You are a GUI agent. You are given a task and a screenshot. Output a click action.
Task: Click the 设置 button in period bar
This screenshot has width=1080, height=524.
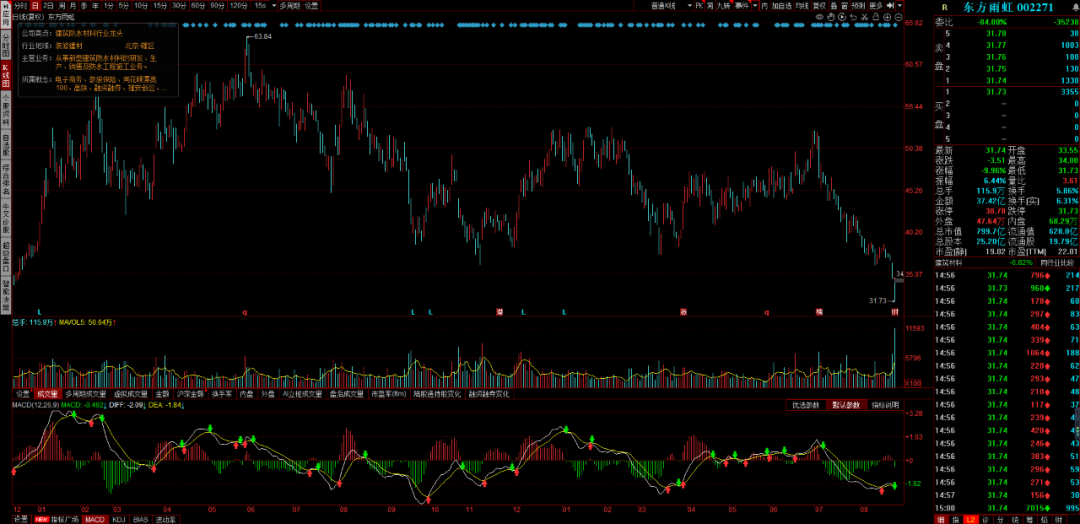coord(311,6)
